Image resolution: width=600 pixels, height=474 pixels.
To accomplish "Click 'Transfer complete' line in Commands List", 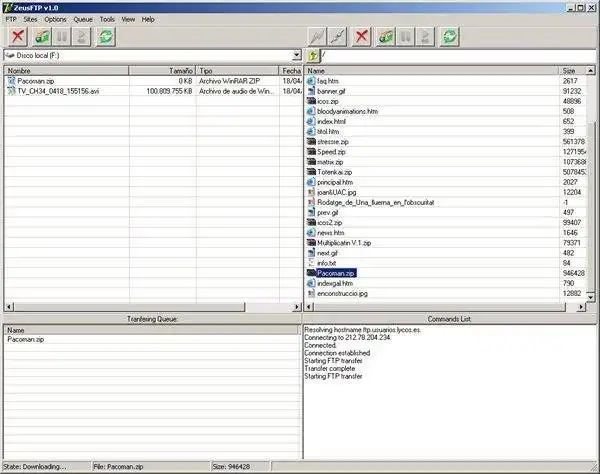I will pos(329,368).
